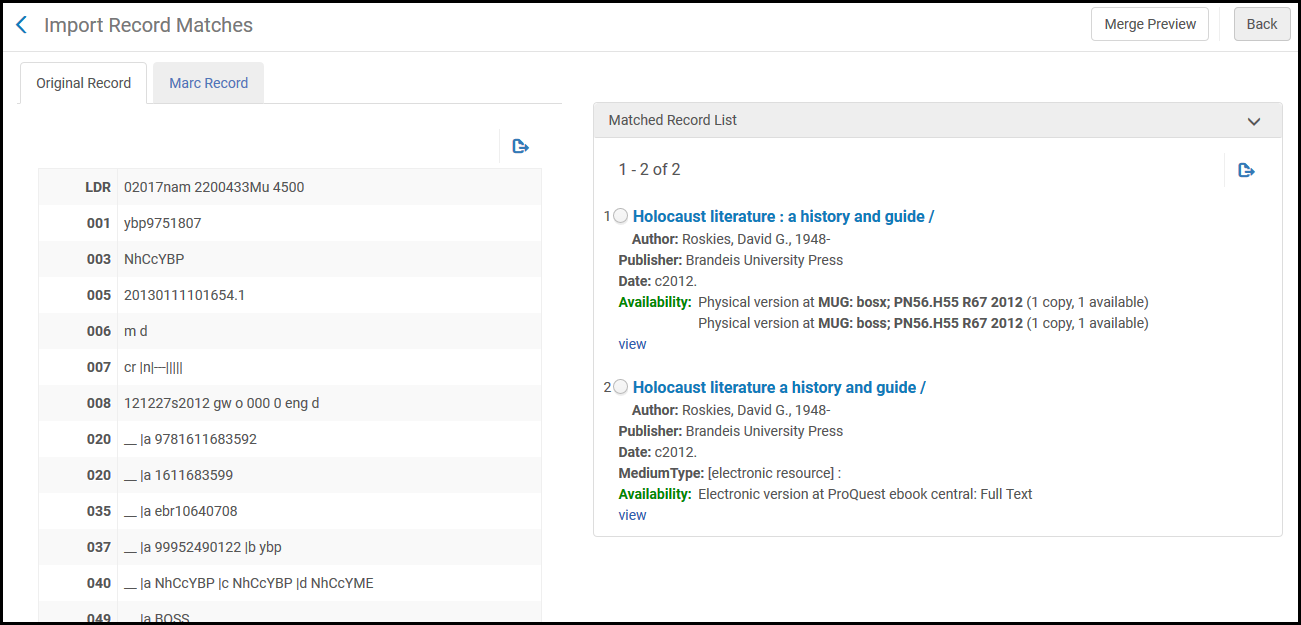Viewport: 1301px width, 625px height.
Task: Select the 040 field row with NhCcYME
Action: point(290,583)
